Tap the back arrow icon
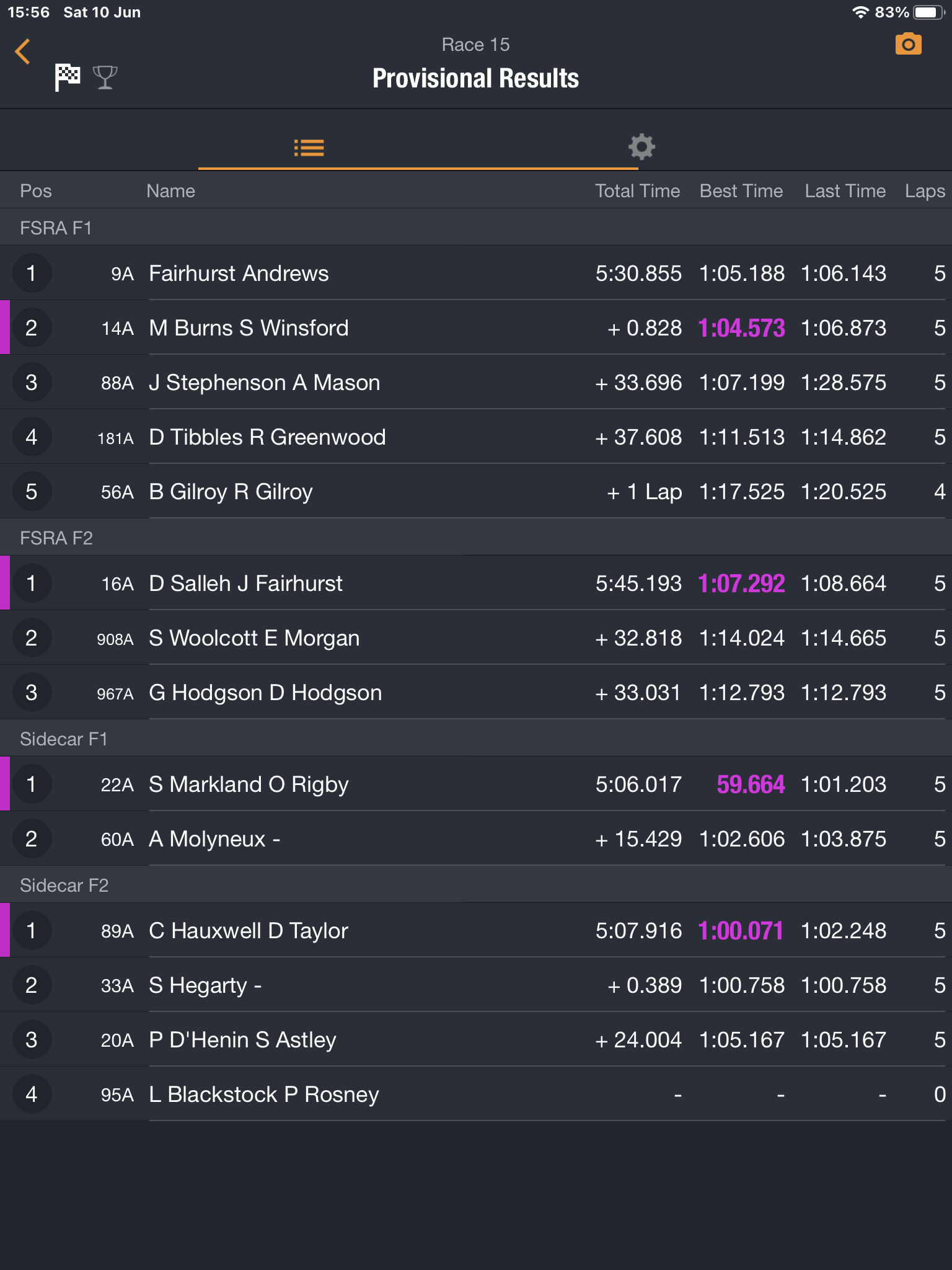 (x=23, y=51)
